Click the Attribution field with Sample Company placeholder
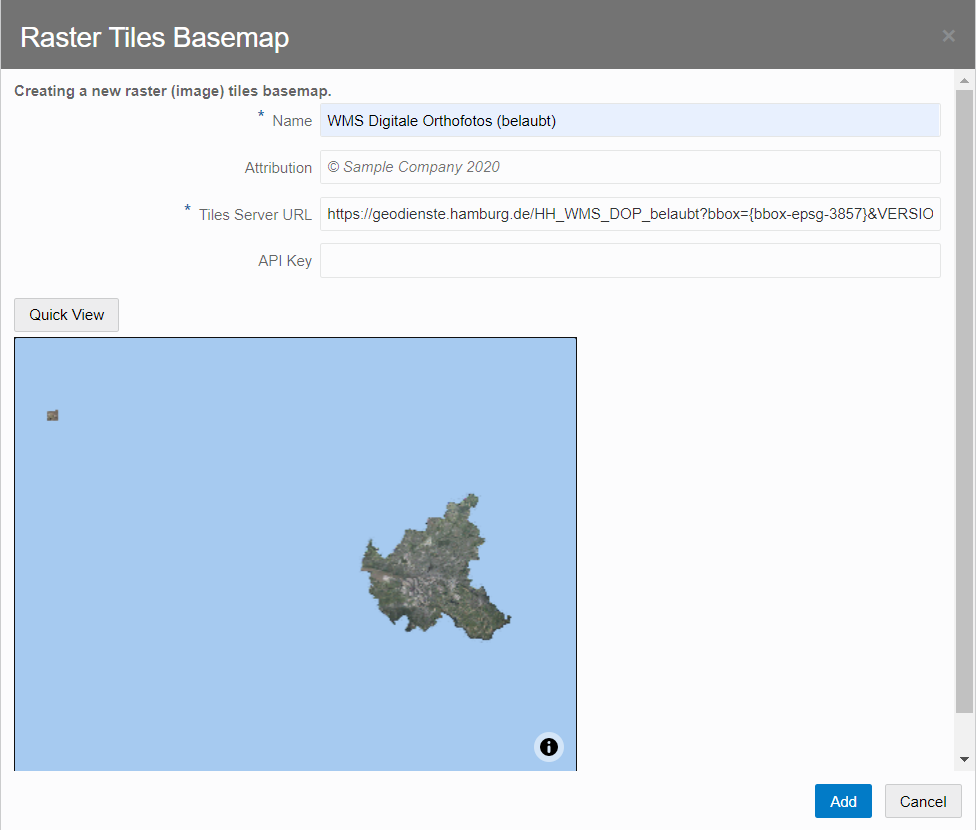This screenshot has width=976, height=830. 629,167
